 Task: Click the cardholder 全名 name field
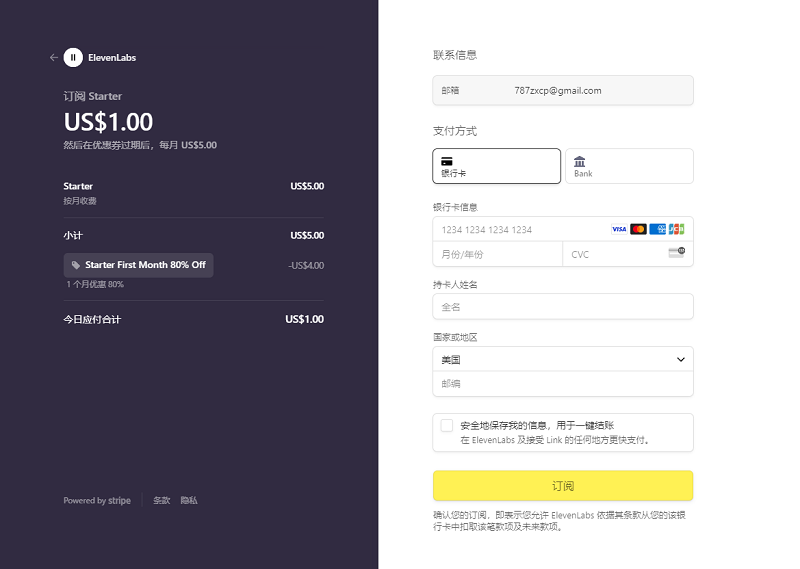(563, 307)
